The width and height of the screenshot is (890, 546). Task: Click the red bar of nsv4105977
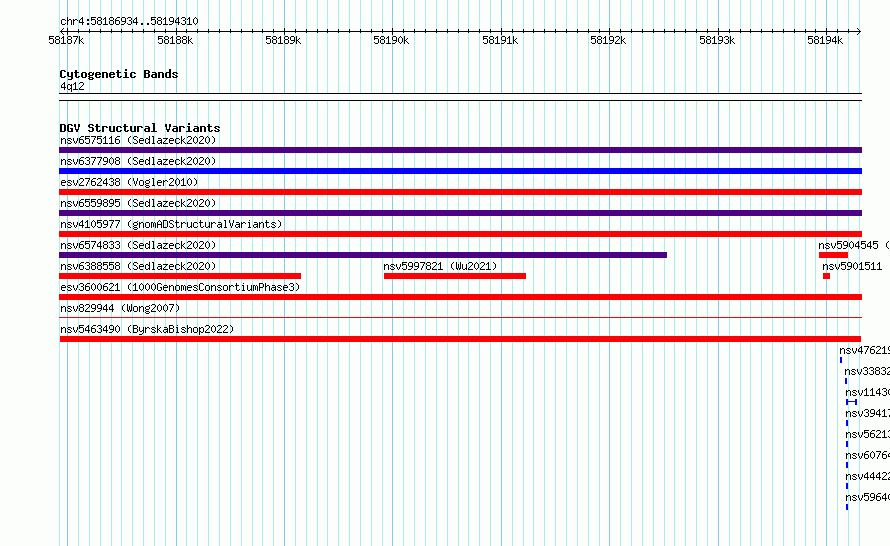[460, 234]
